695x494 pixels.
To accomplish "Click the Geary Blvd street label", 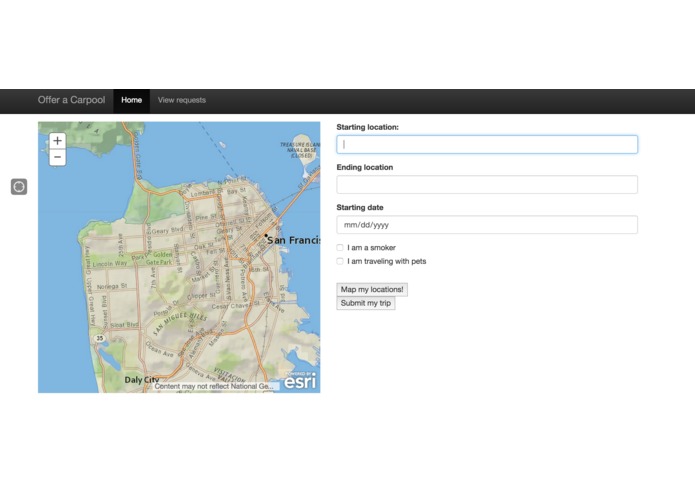I will click(x=167, y=230).
